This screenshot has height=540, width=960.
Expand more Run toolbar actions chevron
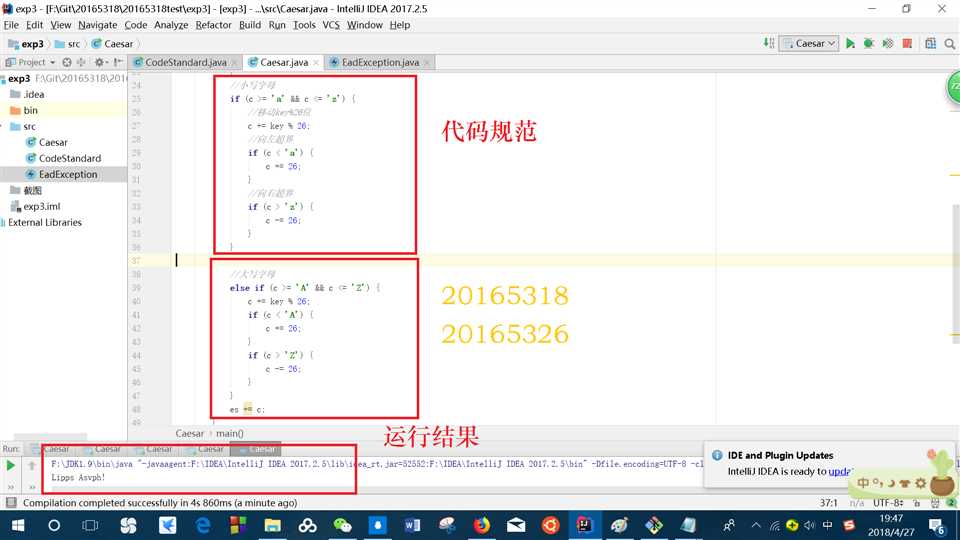(10, 487)
